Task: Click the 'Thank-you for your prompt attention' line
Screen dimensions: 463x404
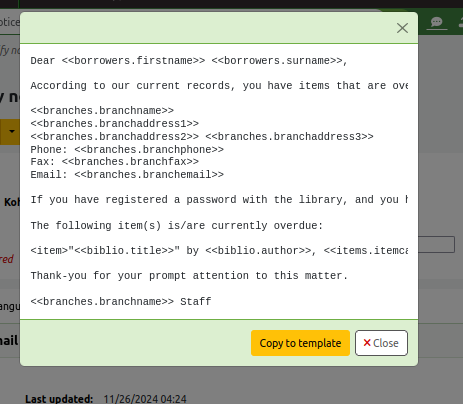Action: pos(189,276)
